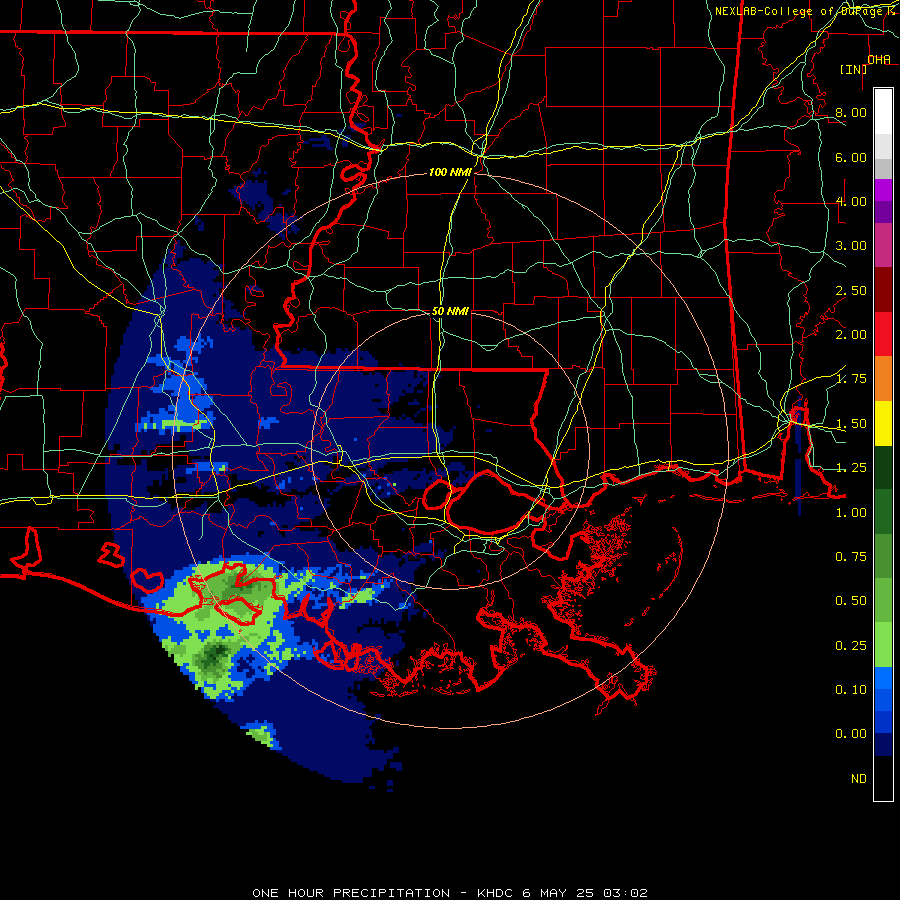Click the 6.00 legend value

(x=851, y=157)
